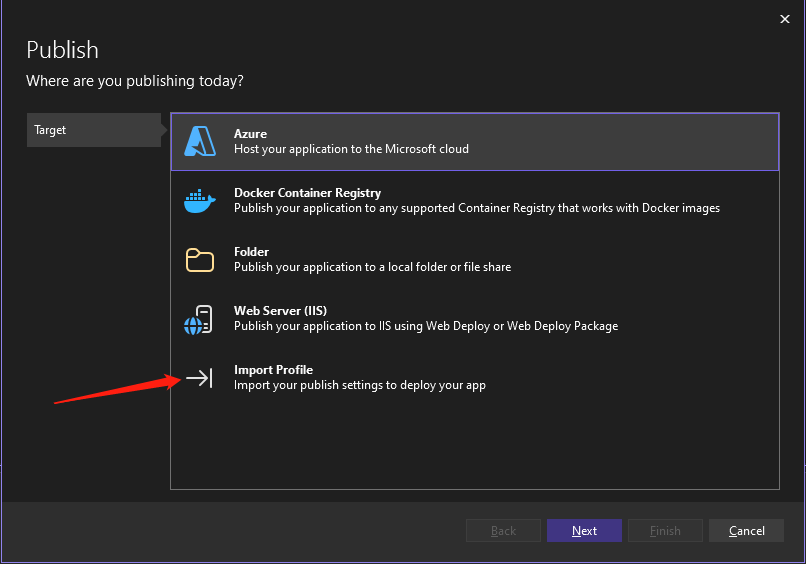Click the greyed-out Back button

(503, 531)
